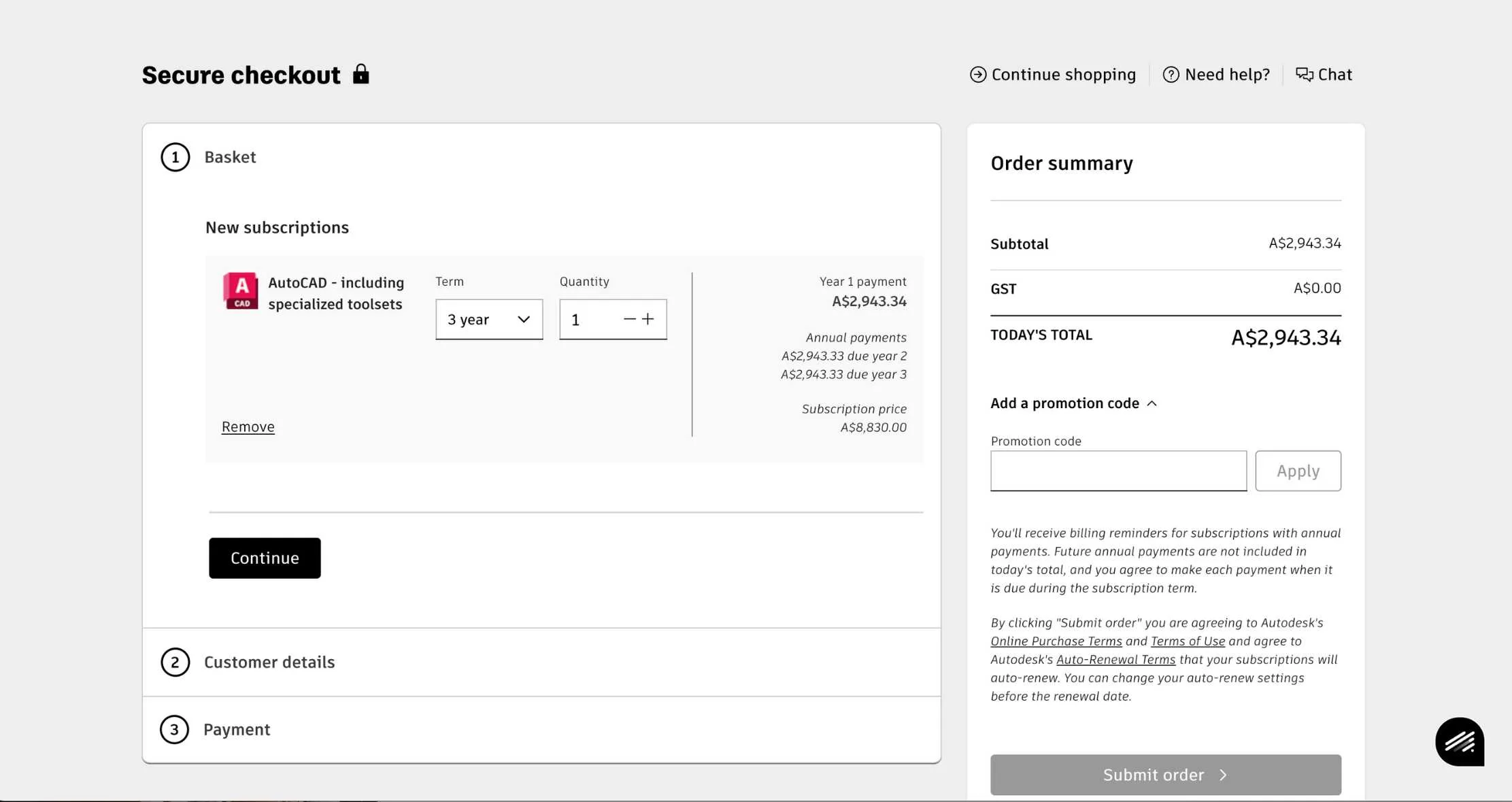Screen dimensions: 1512x802
Task: Click the circled number 1 Basket step icon
Action: [175, 156]
